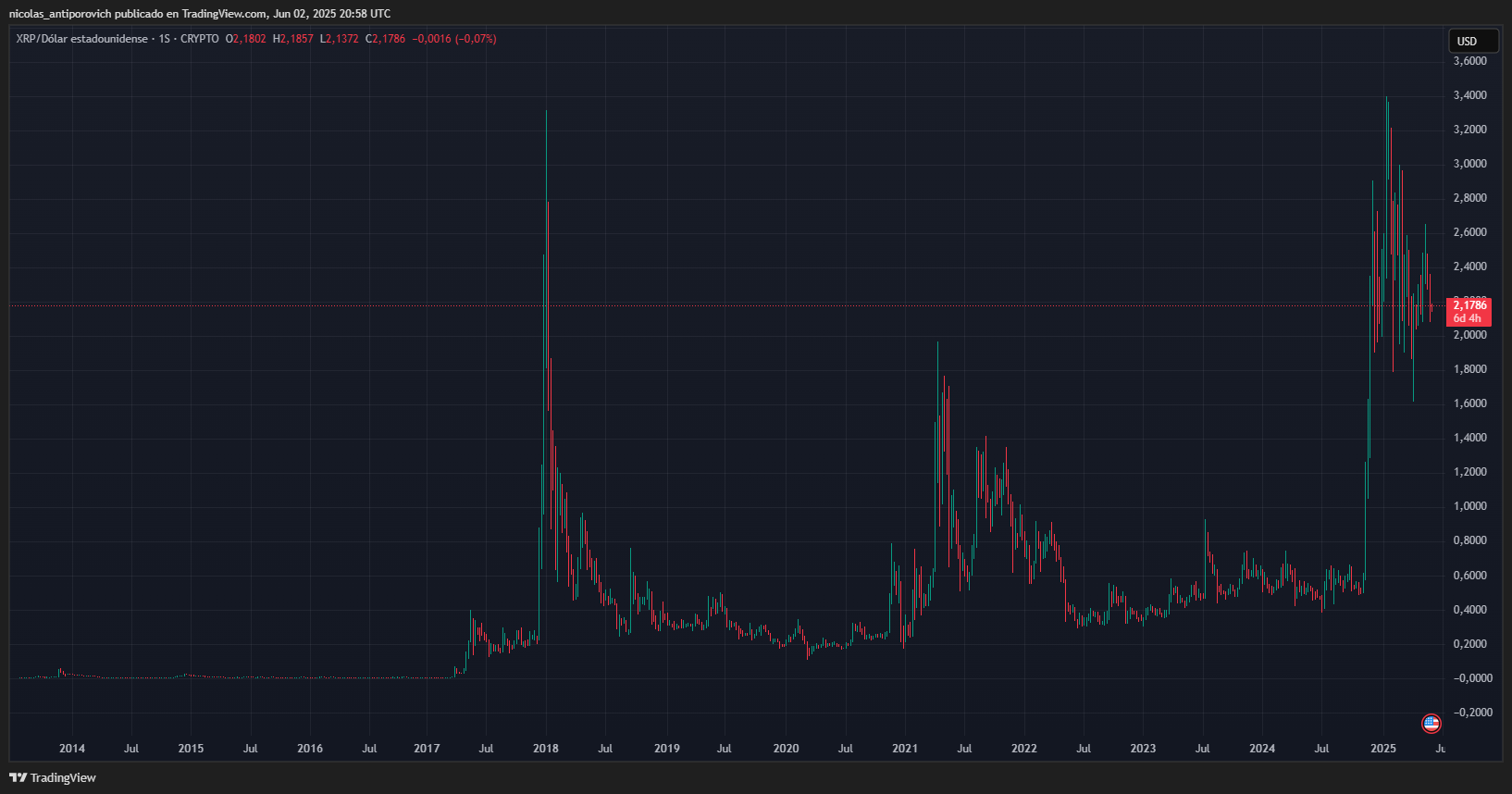Click the 1,4000 price axis label
Viewport: 1512px width, 794px height.
pyautogui.click(x=1470, y=438)
